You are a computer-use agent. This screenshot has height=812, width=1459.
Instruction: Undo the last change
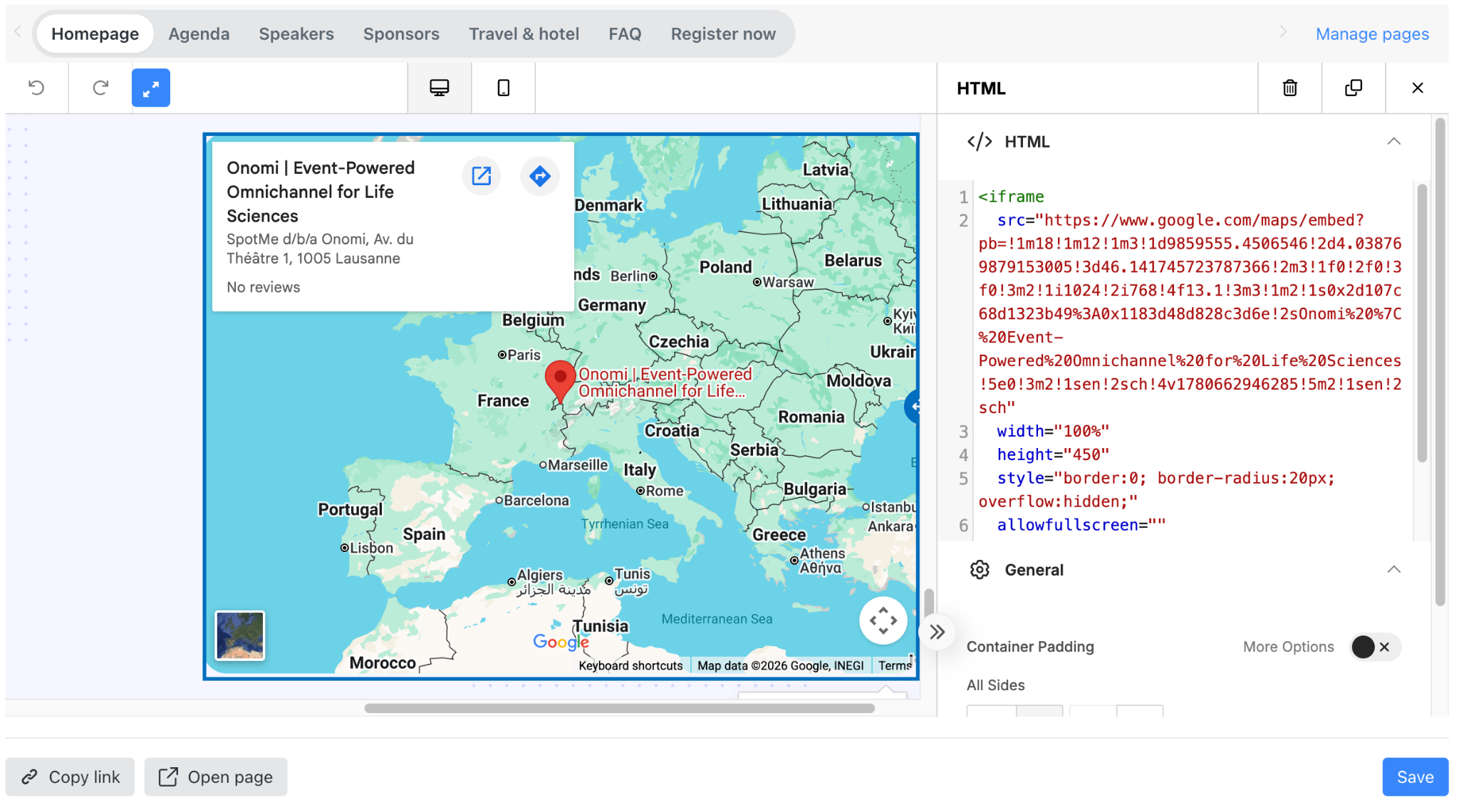coord(36,88)
